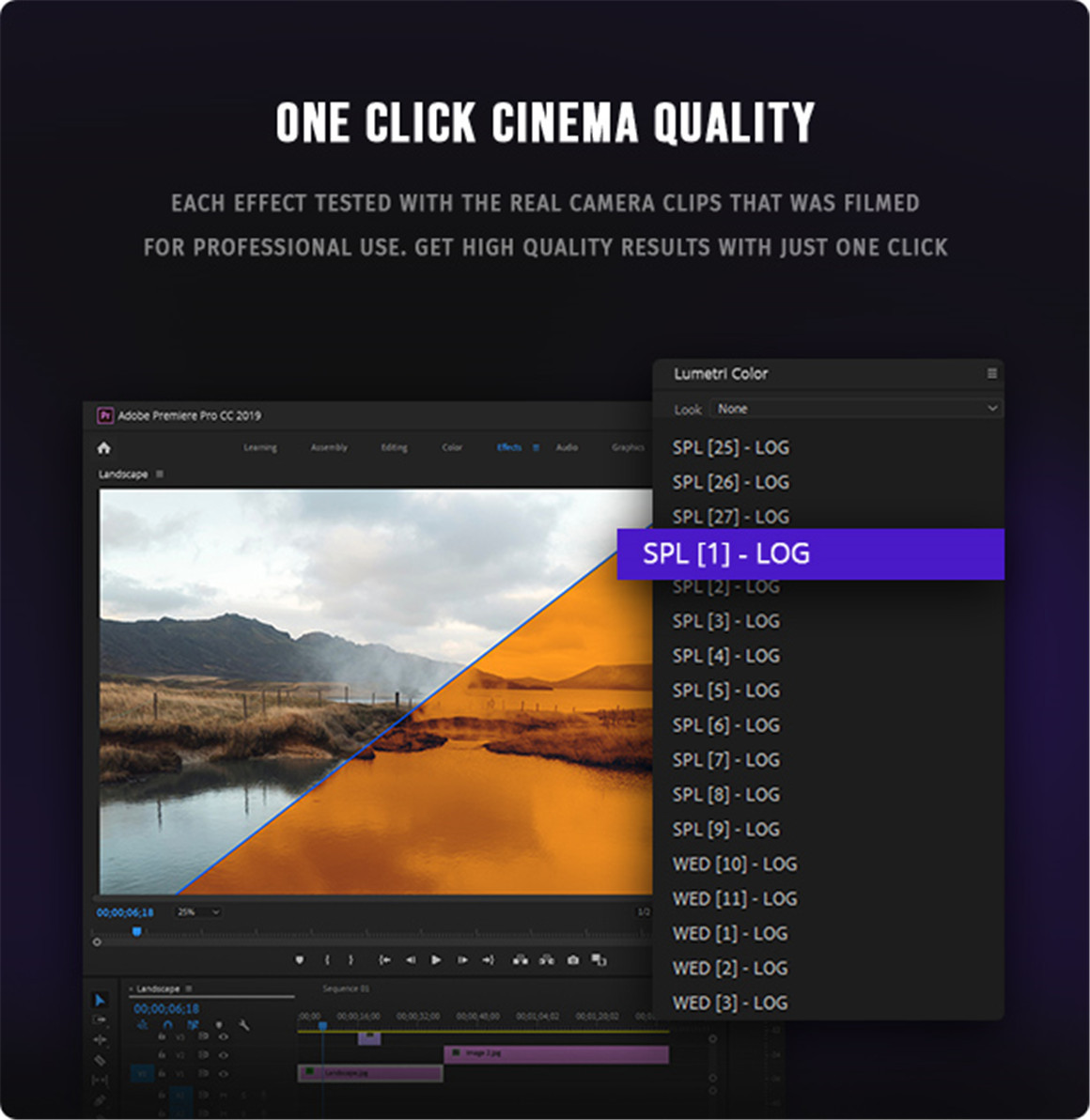Switch to the Color workspace tab
The image size is (1090, 1120).
tap(452, 448)
